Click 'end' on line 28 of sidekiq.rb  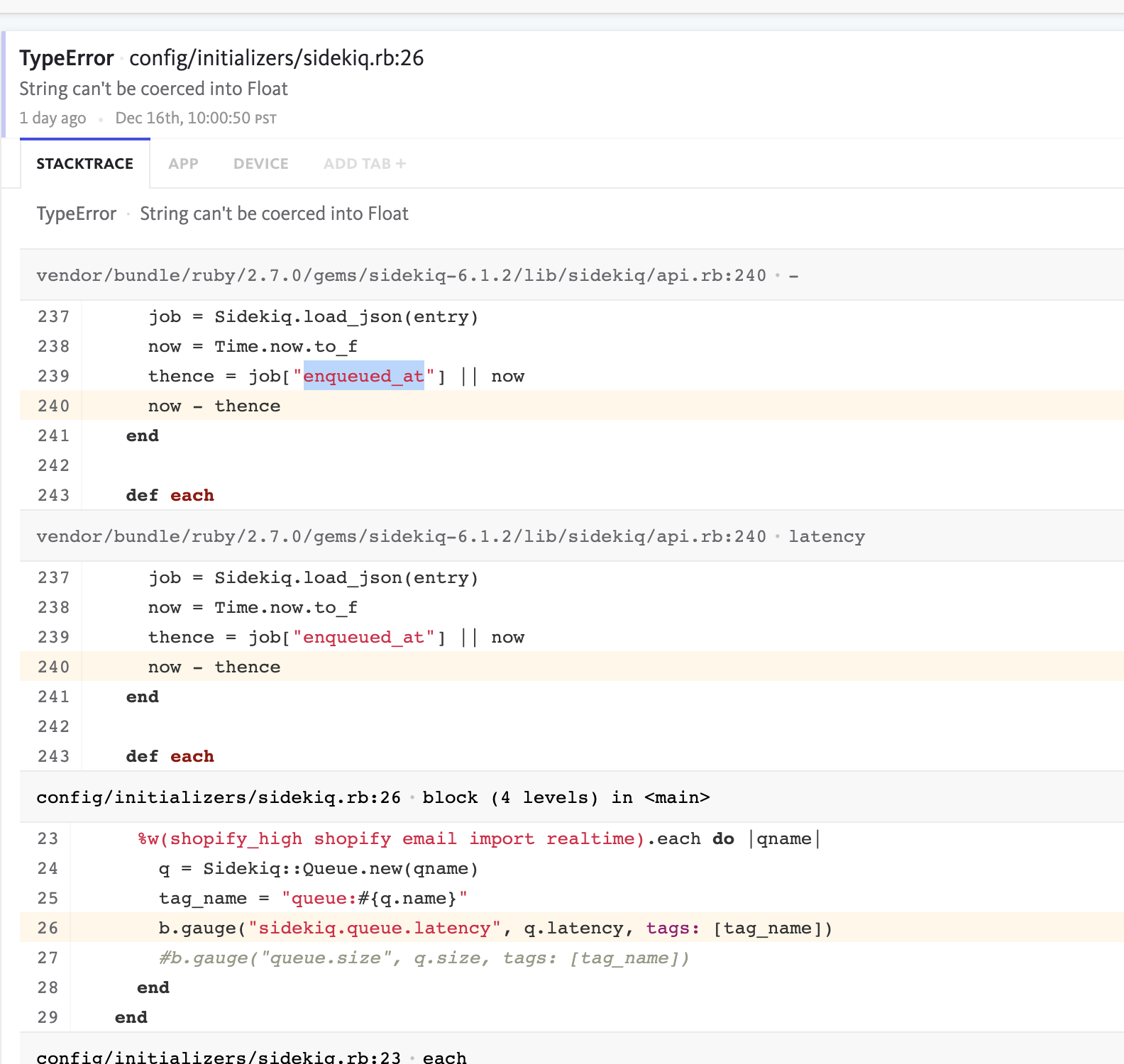tap(153, 987)
